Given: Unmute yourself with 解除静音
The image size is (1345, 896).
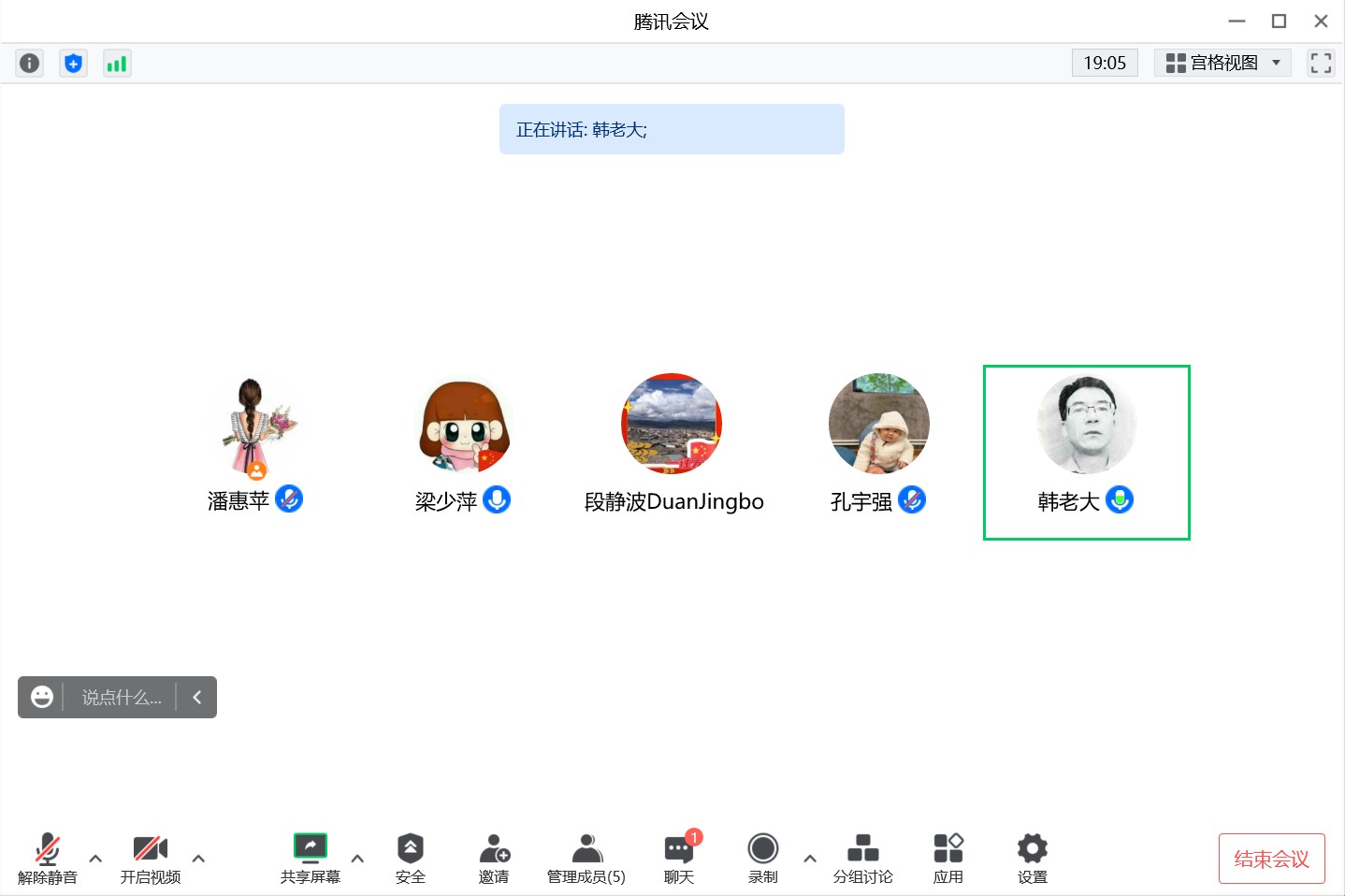Looking at the screenshot, I should pos(47,858).
